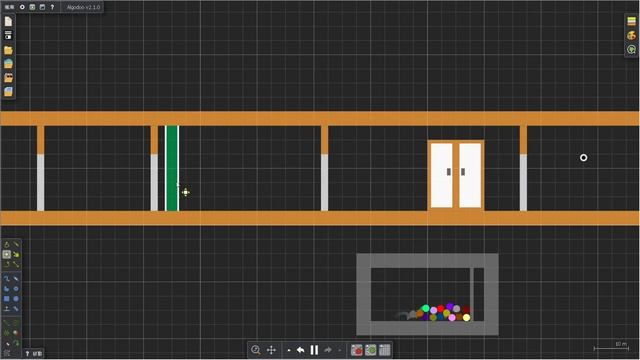Click the bottom-left question mark help button
640x360 pixels.
[x=27, y=353]
